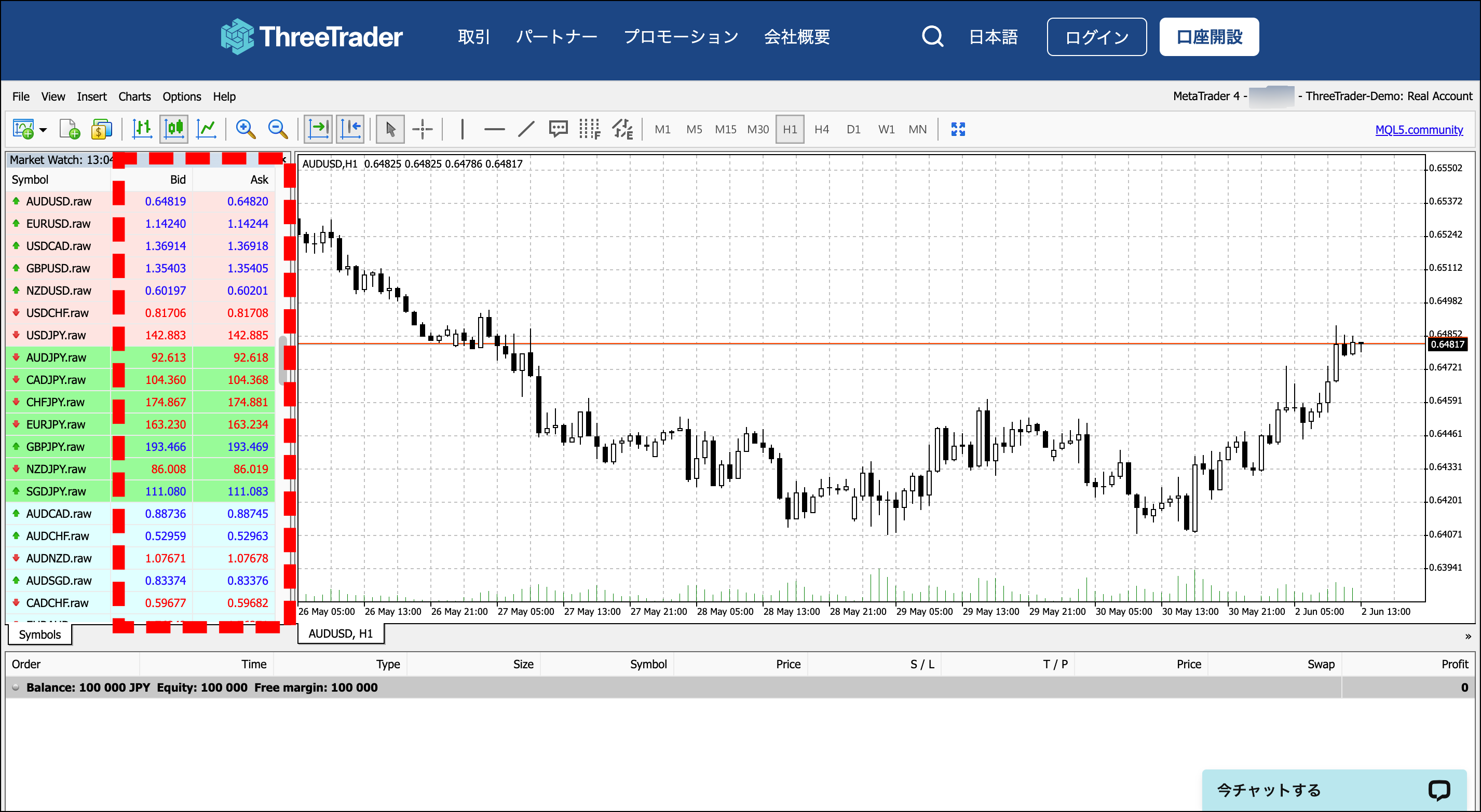The image size is (1481, 812).
Task: Expand the Balance account details row
Action: pos(17,687)
